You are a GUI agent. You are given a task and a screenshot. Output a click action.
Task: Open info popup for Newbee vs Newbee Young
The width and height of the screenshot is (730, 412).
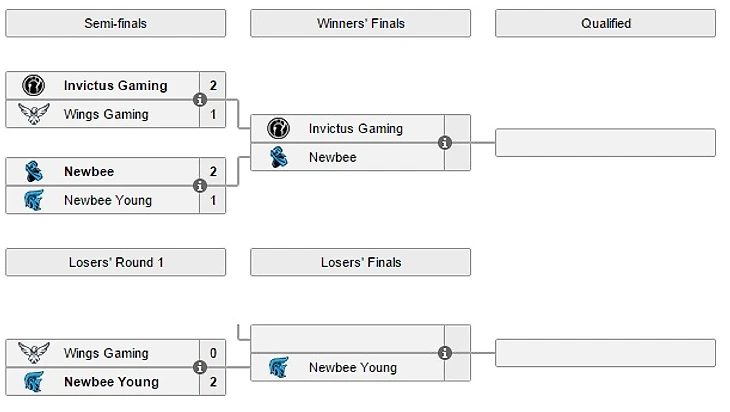point(200,186)
